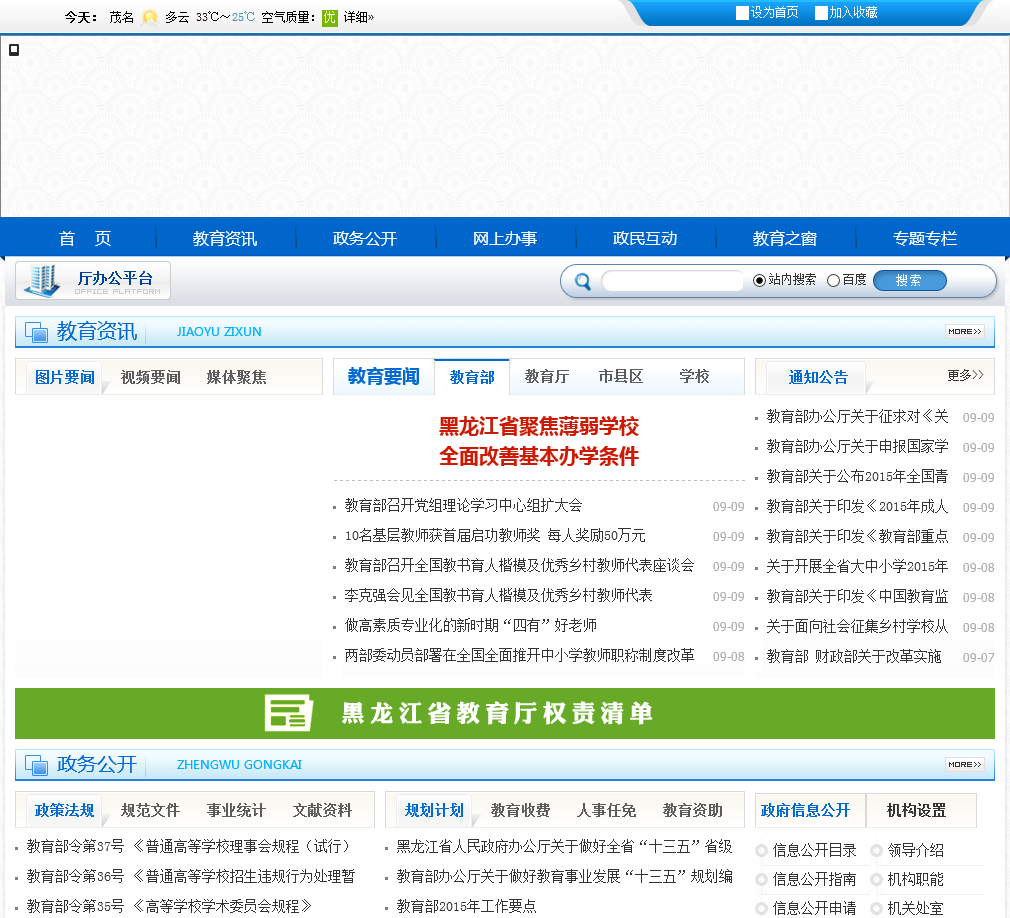The height and width of the screenshot is (918, 1010).
Task: Switch to 学校 news tab
Action: 694,376
